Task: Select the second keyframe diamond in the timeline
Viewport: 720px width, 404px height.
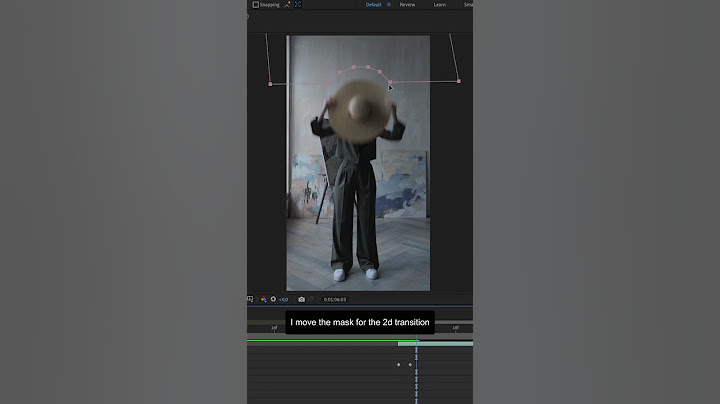Action: (x=410, y=365)
